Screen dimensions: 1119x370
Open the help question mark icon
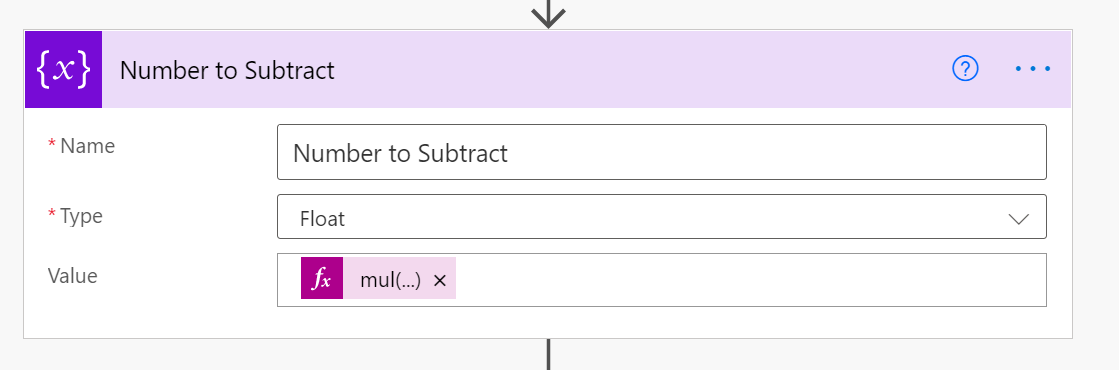point(965,69)
